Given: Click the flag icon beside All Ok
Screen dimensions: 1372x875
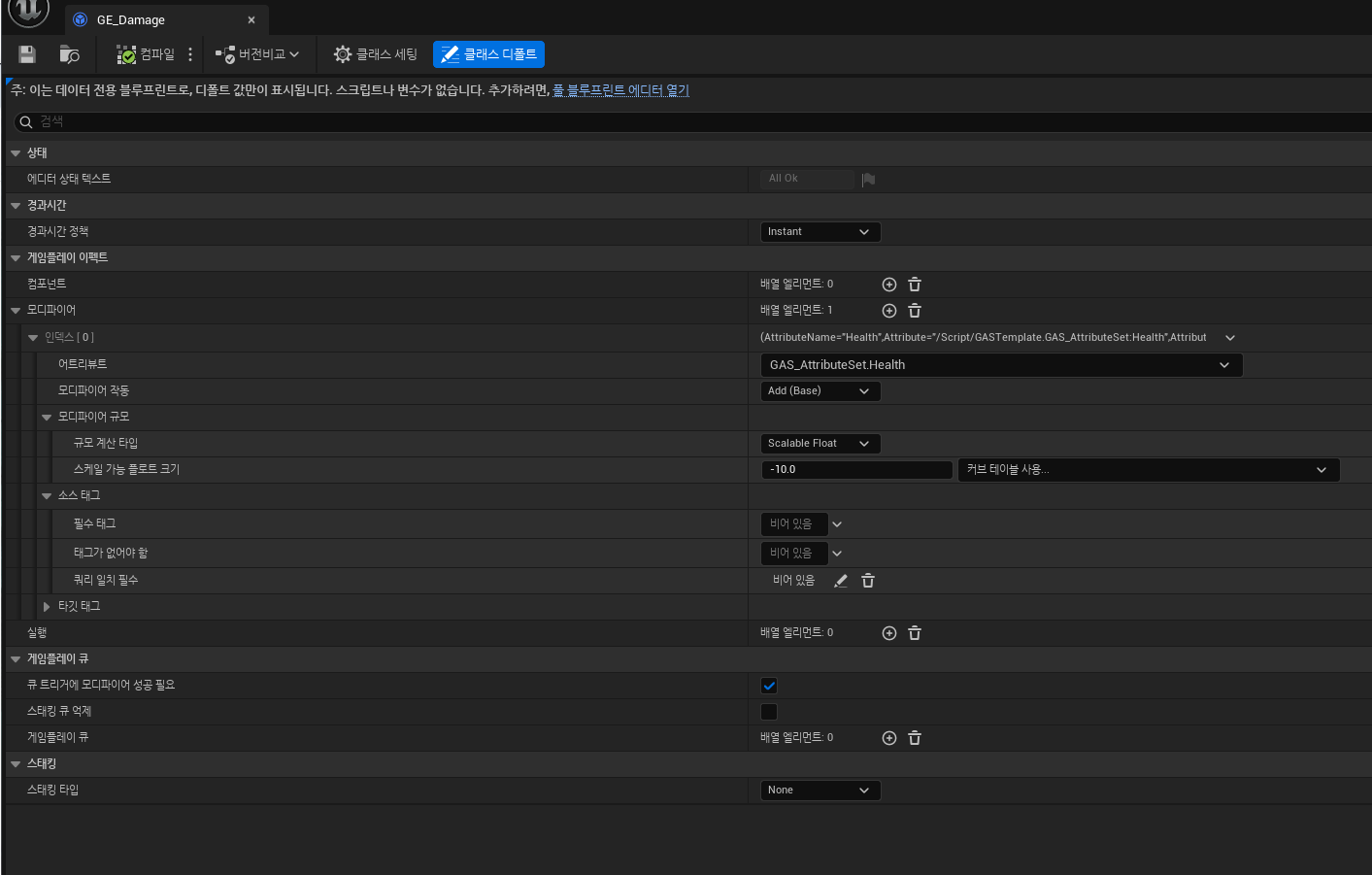Looking at the screenshot, I should [x=868, y=179].
